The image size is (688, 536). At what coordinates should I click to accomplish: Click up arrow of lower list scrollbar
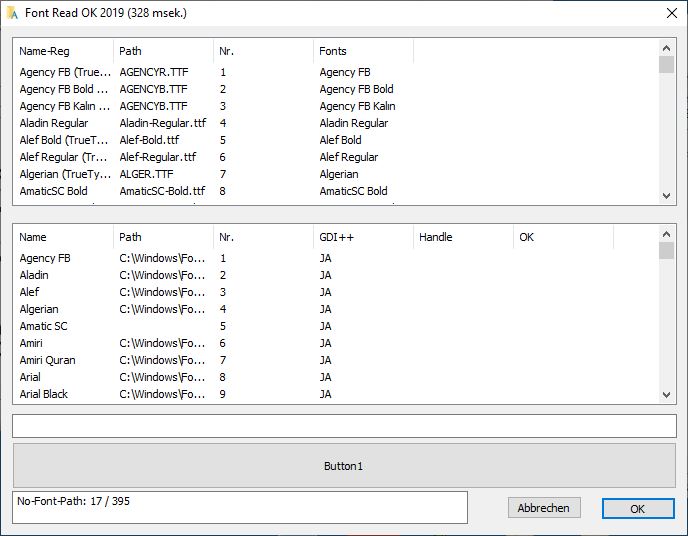pyautogui.click(x=666, y=234)
